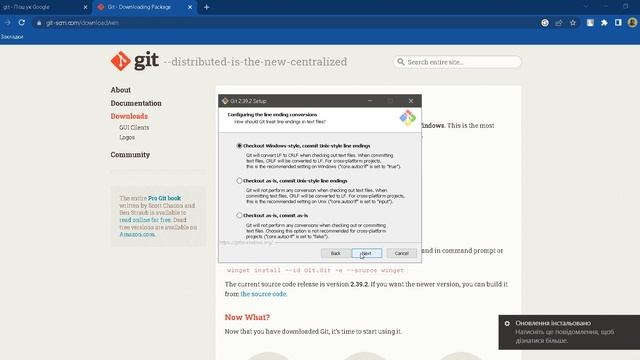This screenshot has height=360, width=640.
Task: Open a new browser tab
Action: coord(207,7)
